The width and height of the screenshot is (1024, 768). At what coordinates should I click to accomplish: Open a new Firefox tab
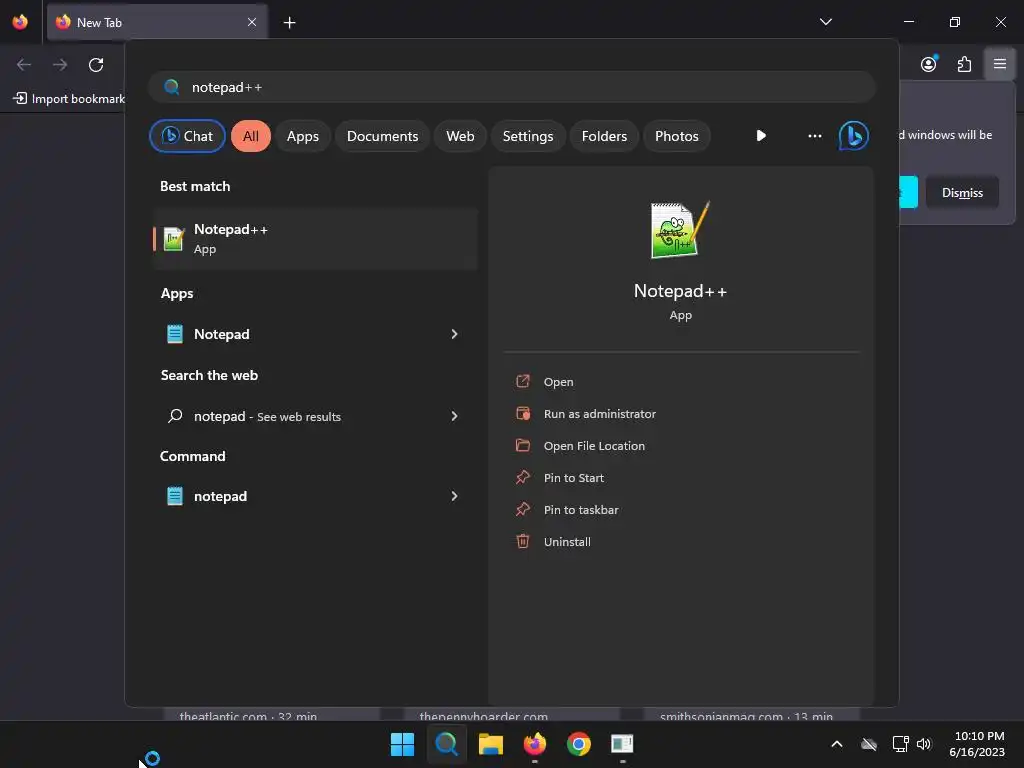289,23
